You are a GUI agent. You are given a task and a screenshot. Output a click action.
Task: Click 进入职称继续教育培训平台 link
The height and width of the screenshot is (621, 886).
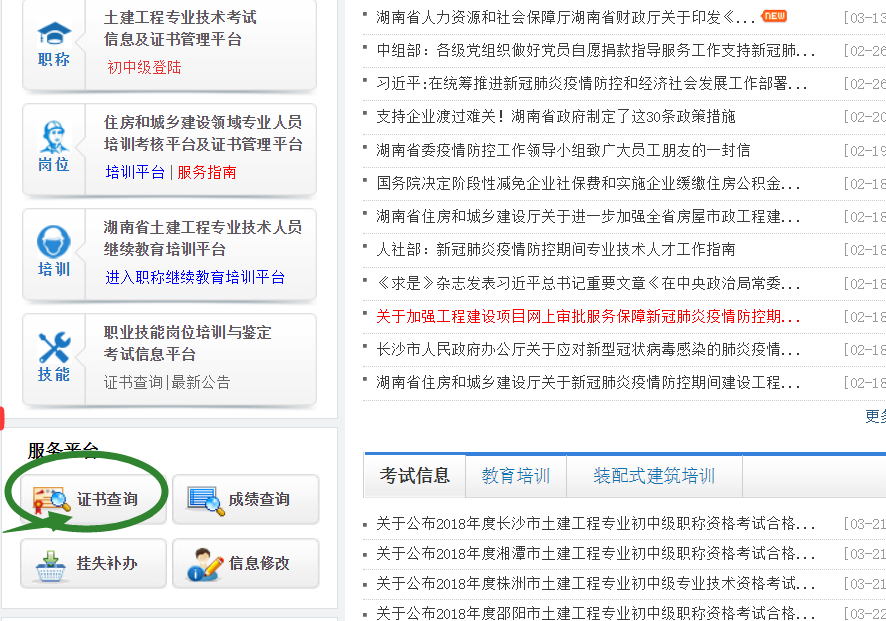(x=195, y=277)
